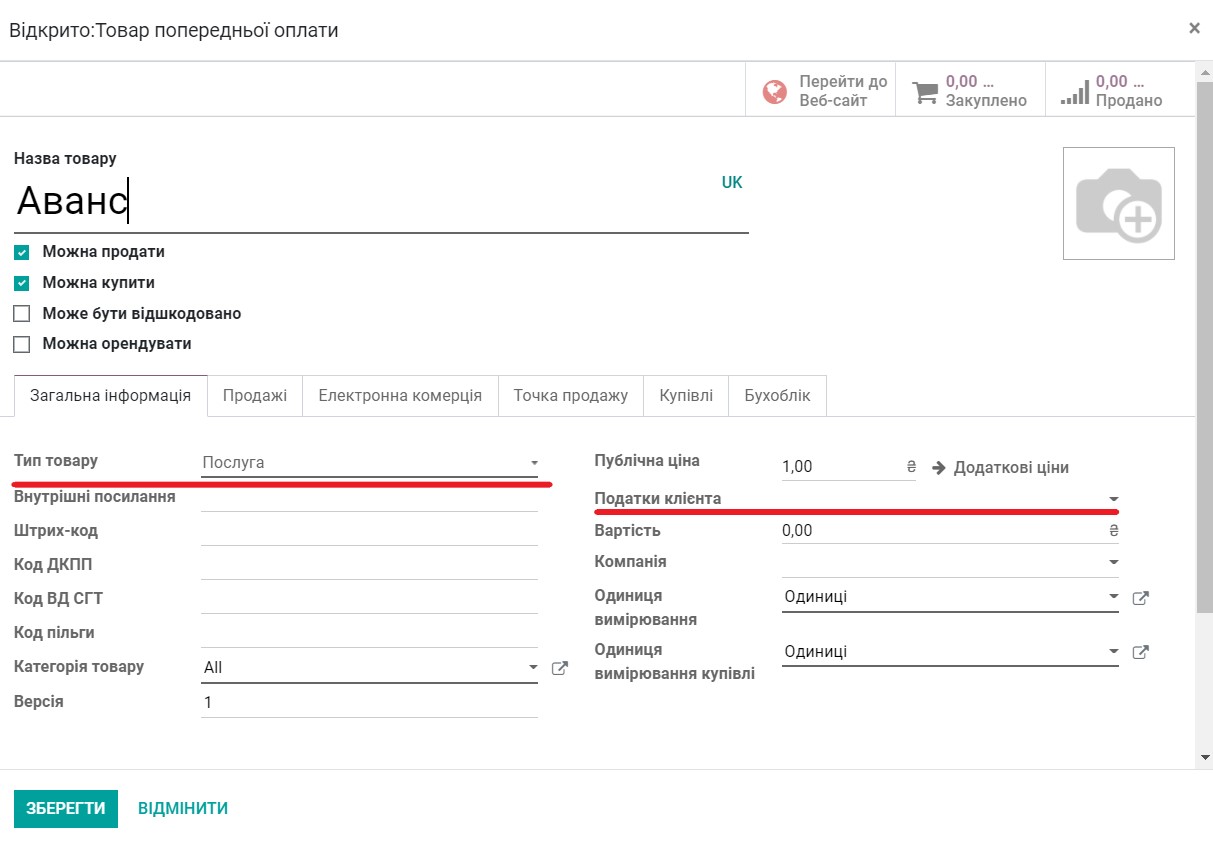Enable Може бути відшкодовано
This screenshot has height=845, width=1213.
21,313
